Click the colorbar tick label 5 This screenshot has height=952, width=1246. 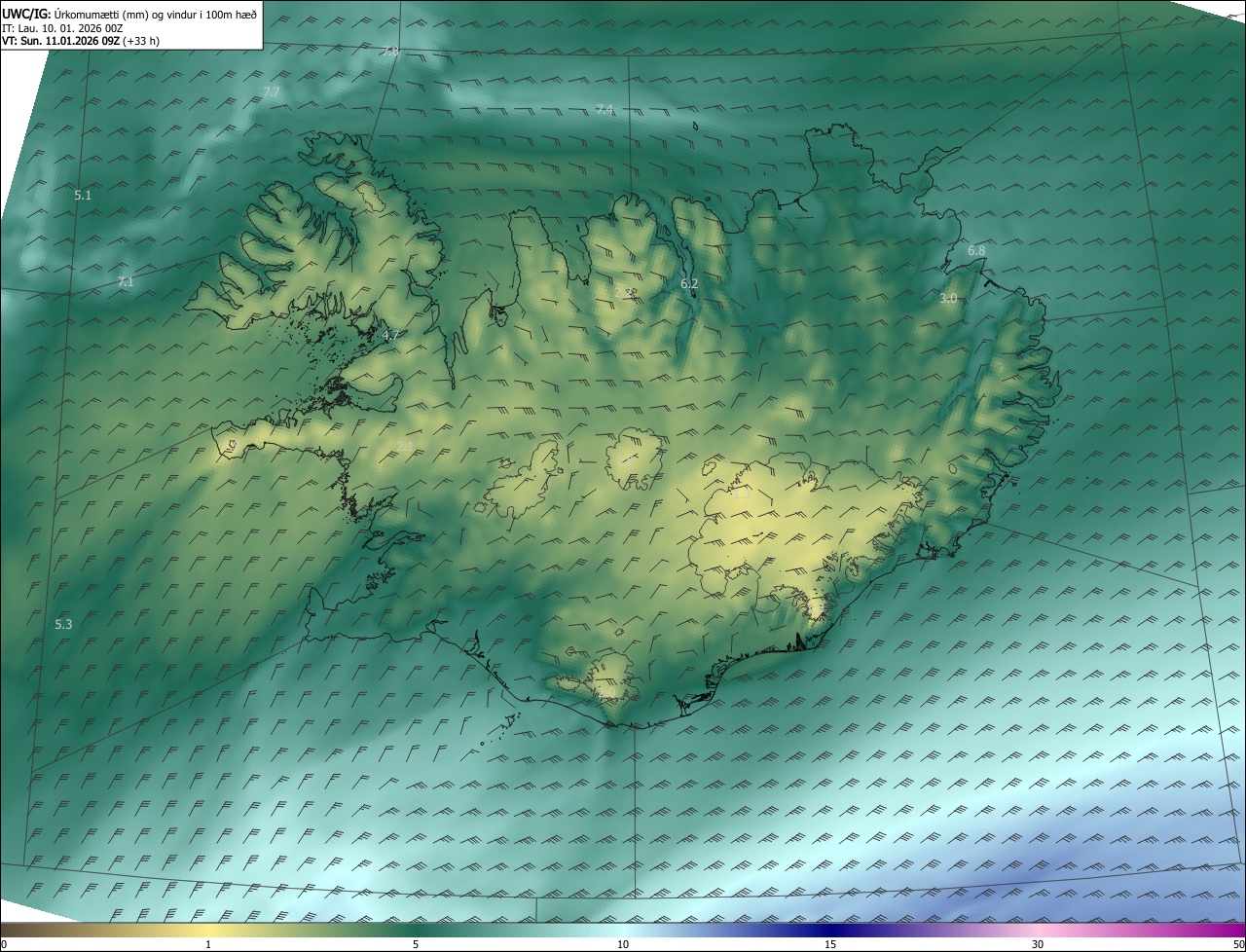(416, 945)
